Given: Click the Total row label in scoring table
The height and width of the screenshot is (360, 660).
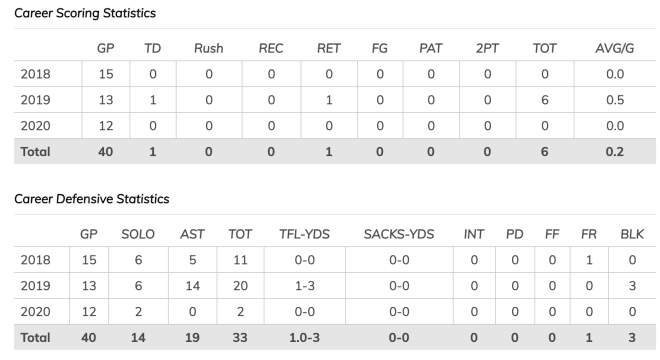Looking at the screenshot, I should coord(35,152).
